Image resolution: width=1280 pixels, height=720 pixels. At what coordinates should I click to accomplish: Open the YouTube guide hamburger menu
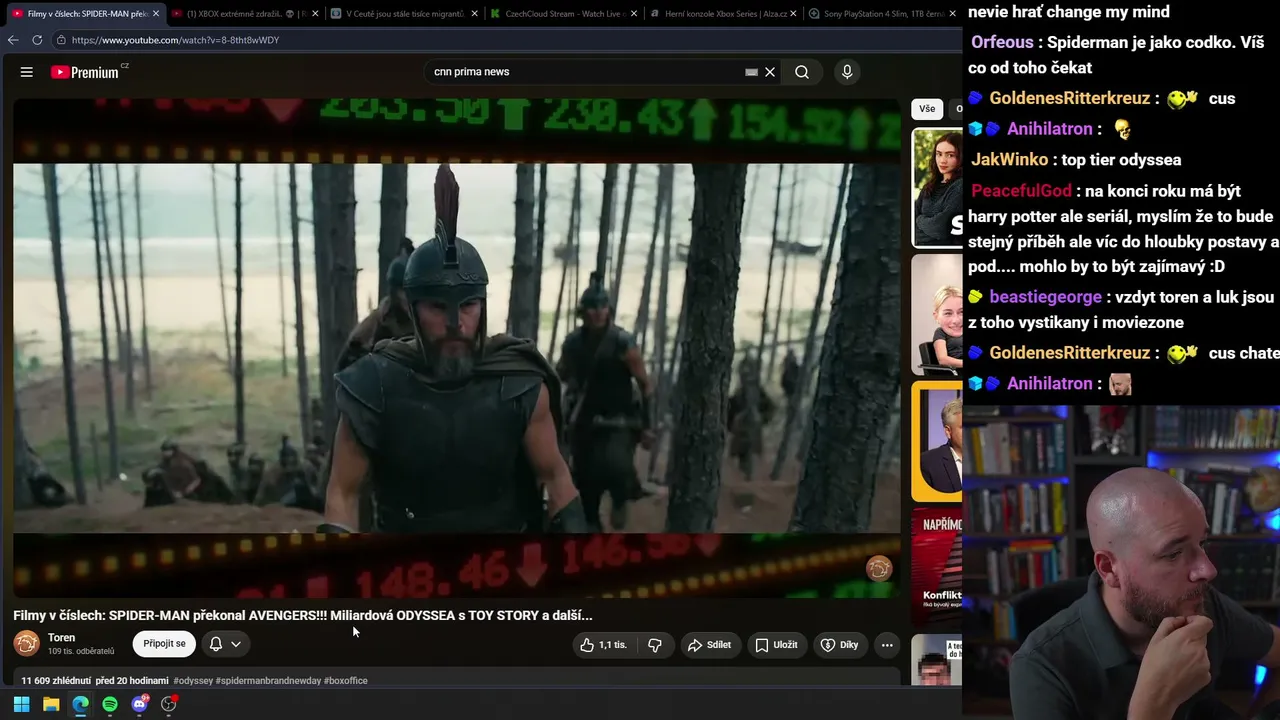(27, 72)
